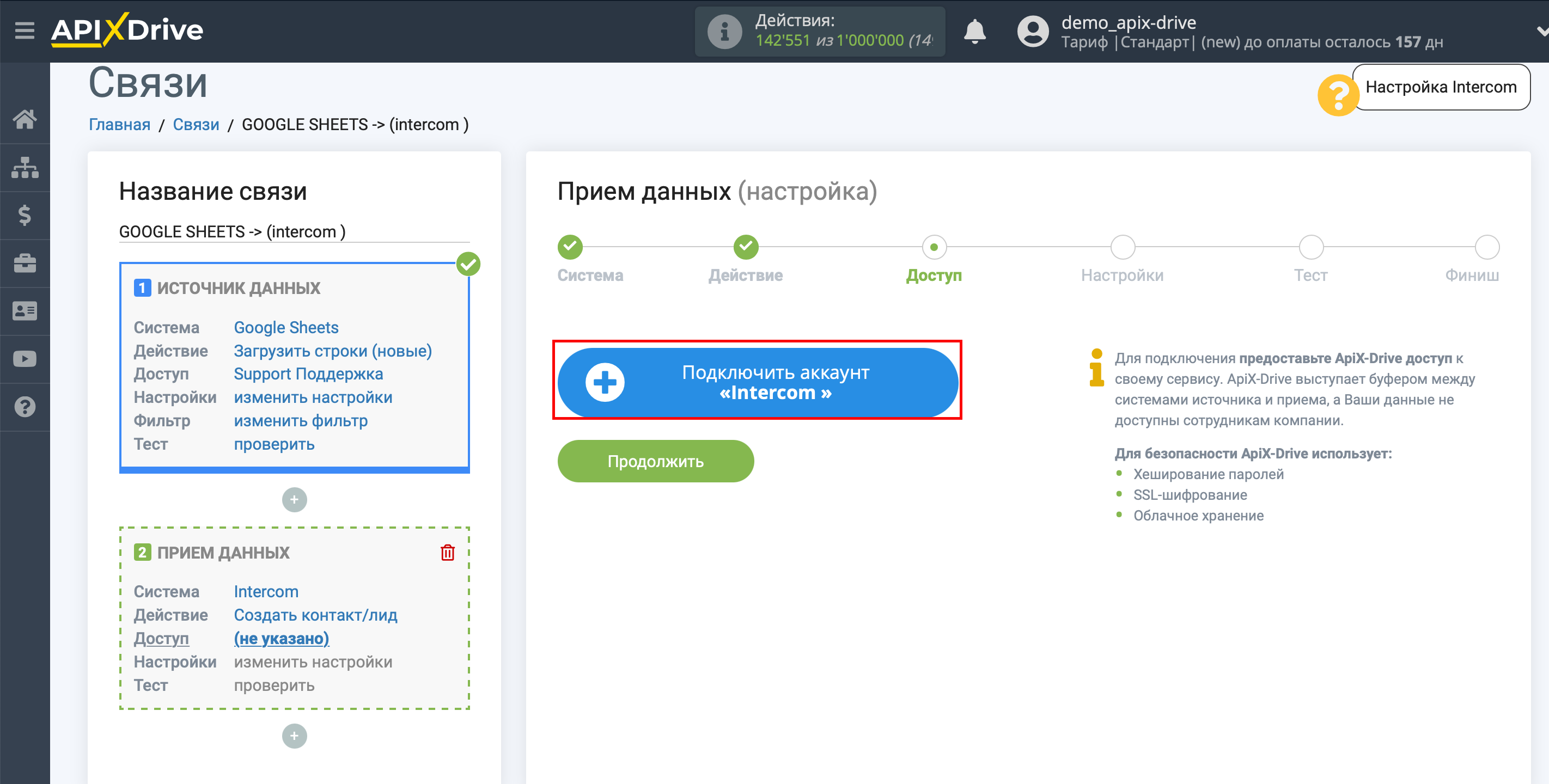
Task: Open the hamburger menu
Action: [x=25, y=30]
